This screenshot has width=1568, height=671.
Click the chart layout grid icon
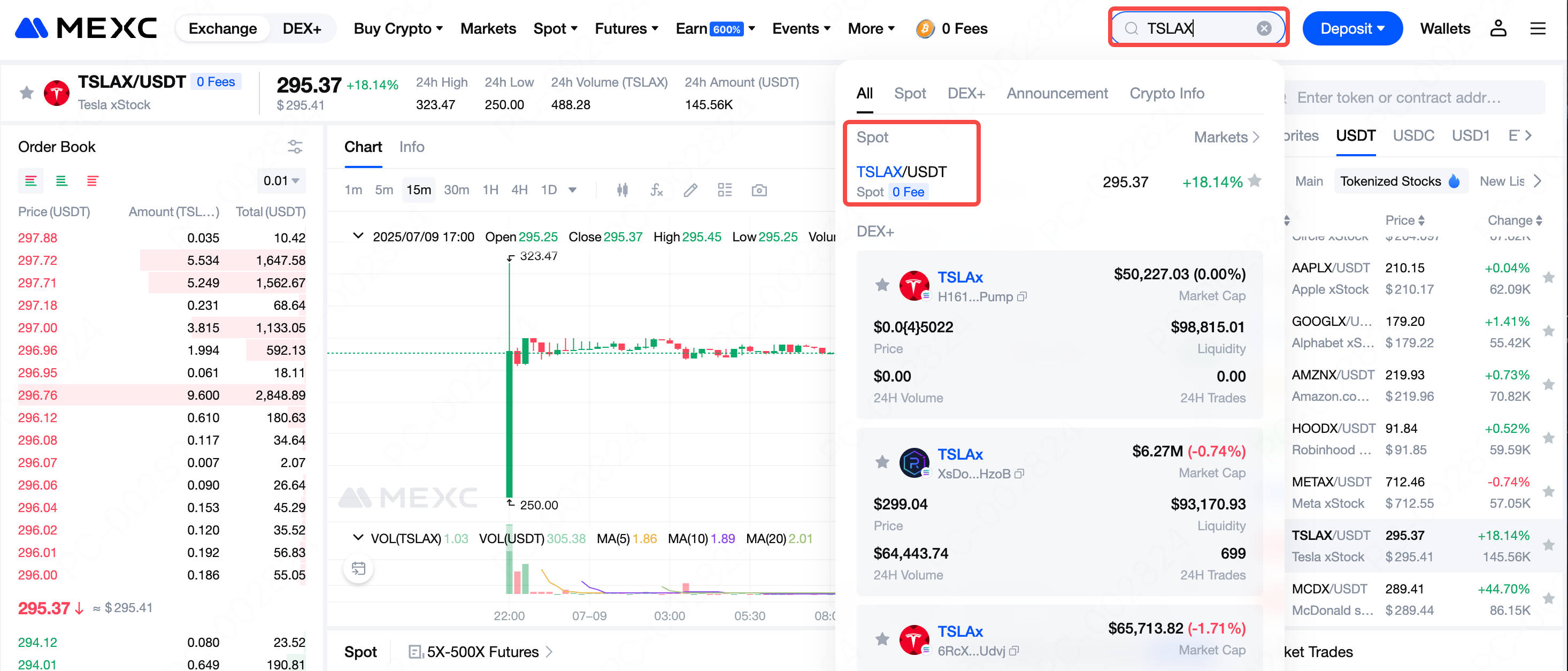tap(724, 190)
